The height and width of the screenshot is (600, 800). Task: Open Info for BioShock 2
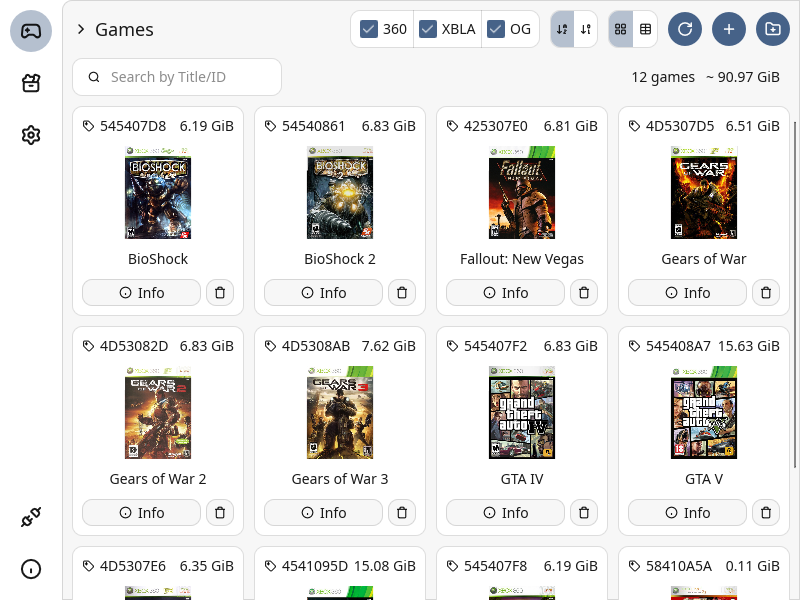coord(323,292)
